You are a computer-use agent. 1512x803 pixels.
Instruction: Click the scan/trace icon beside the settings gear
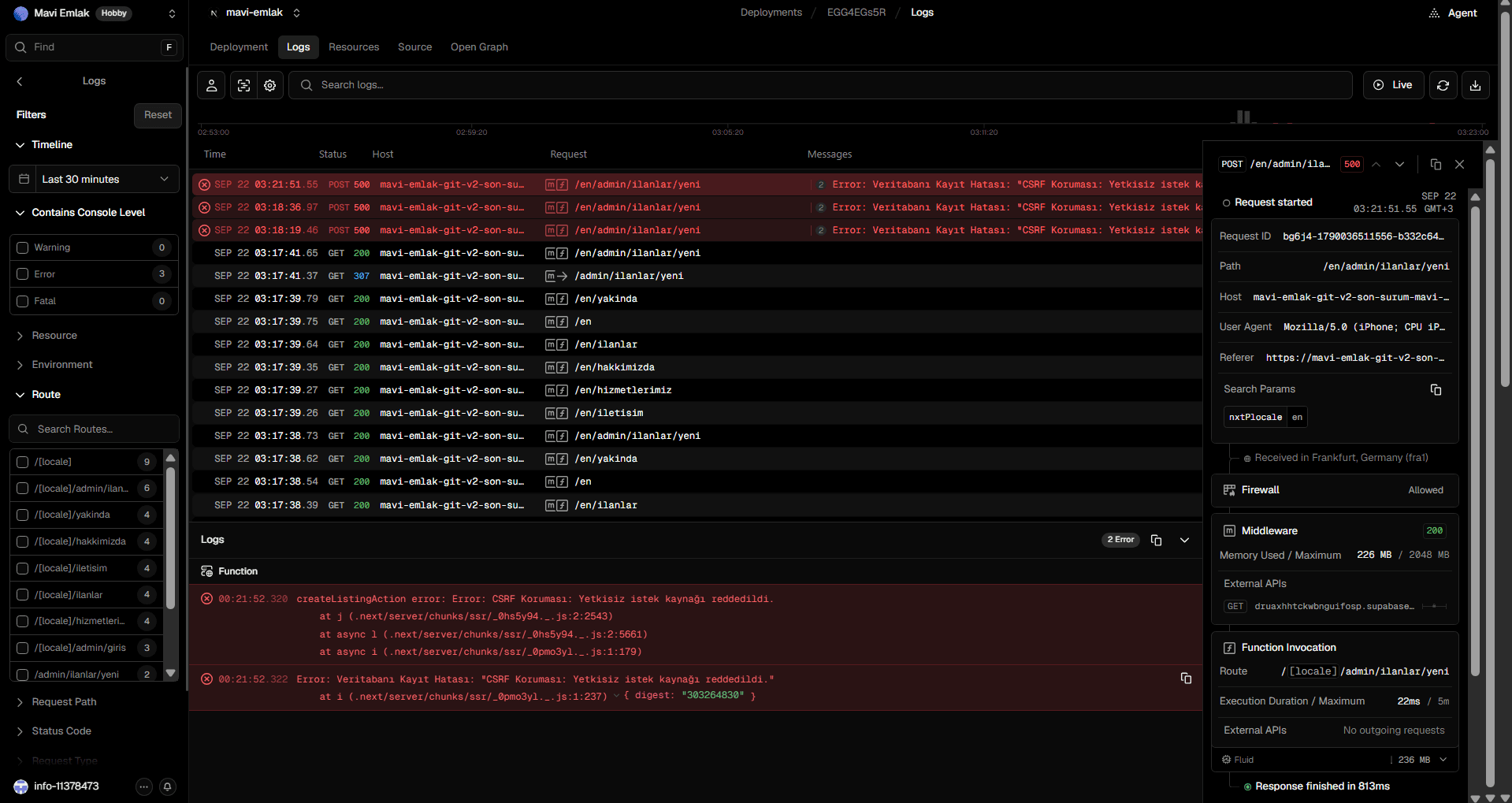coord(243,85)
